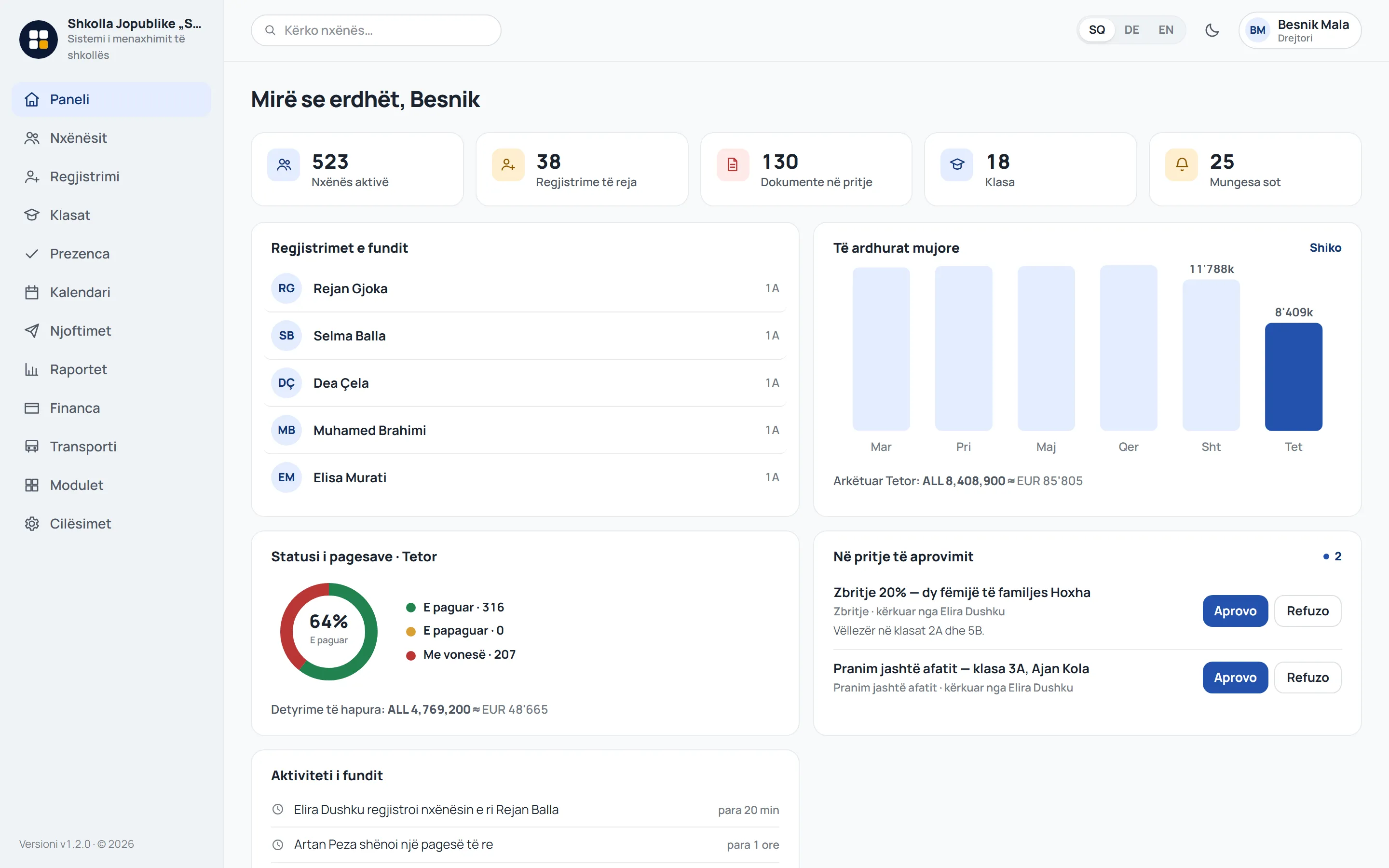The height and width of the screenshot is (868, 1389).
Task: Switch language to SQ
Action: pos(1096,30)
